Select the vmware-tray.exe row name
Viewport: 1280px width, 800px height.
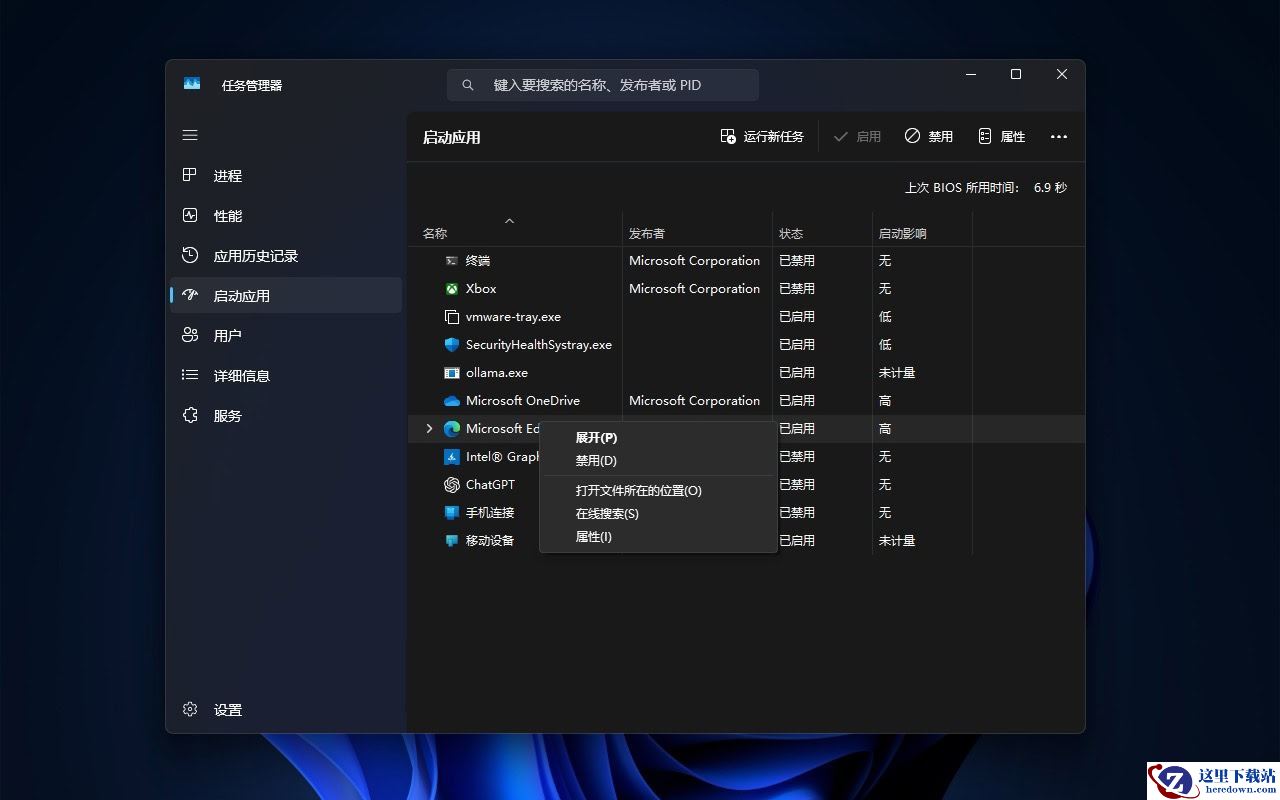[x=513, y=316]
